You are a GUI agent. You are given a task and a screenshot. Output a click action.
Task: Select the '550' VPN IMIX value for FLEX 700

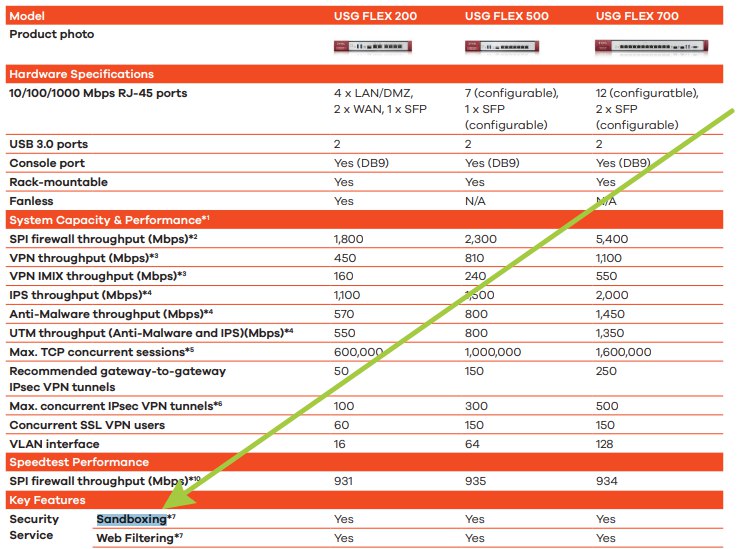click(x=606, y=276)
